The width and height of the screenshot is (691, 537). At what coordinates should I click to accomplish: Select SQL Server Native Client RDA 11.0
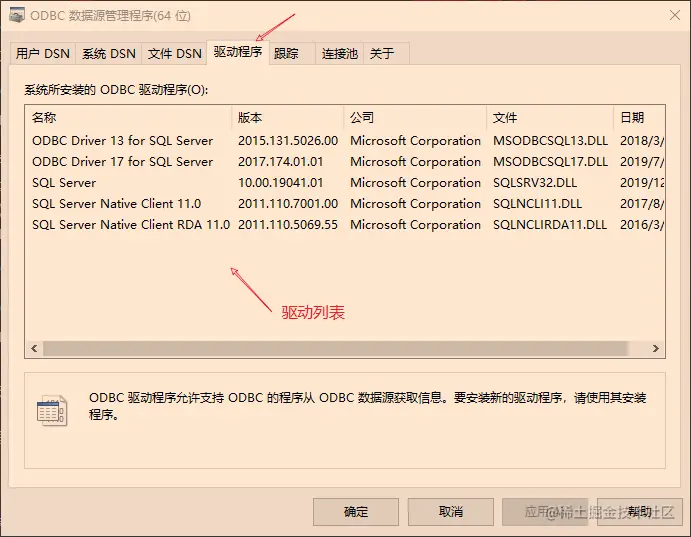[x=131, y=225]
